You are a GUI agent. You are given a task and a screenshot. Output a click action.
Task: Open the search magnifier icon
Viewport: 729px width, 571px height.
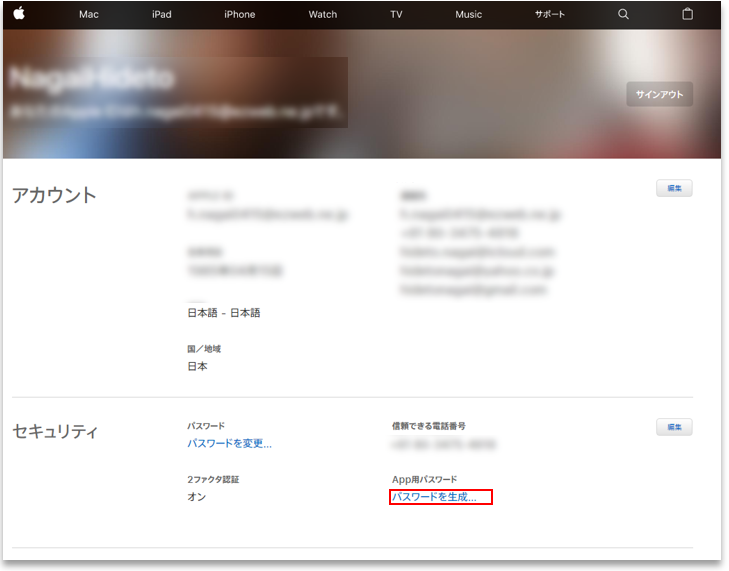[x=623, y=14]
